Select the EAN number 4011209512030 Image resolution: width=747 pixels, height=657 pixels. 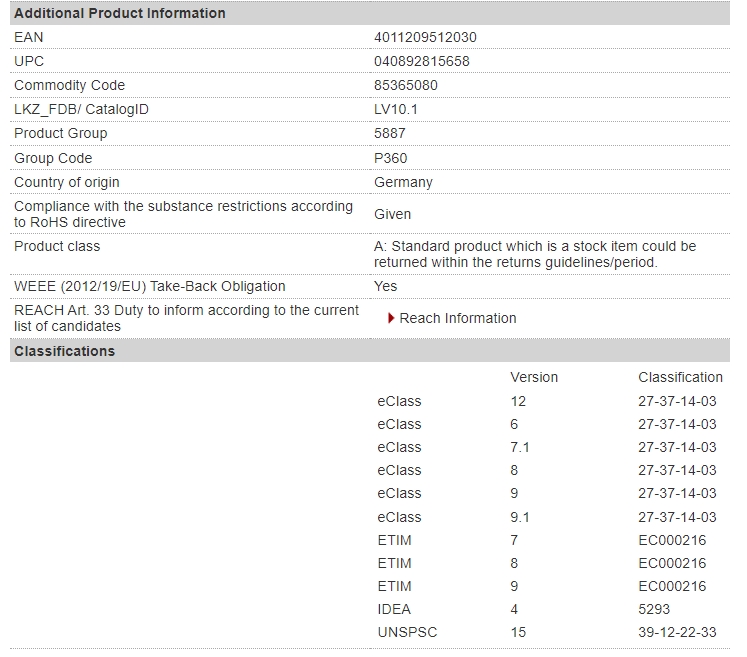[425, 37]
